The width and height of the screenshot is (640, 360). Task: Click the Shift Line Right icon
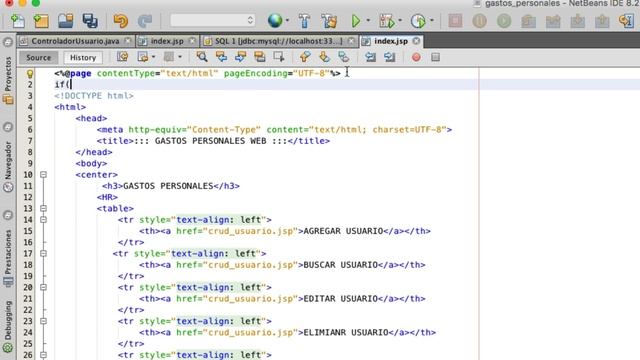(x=389, y=57)
